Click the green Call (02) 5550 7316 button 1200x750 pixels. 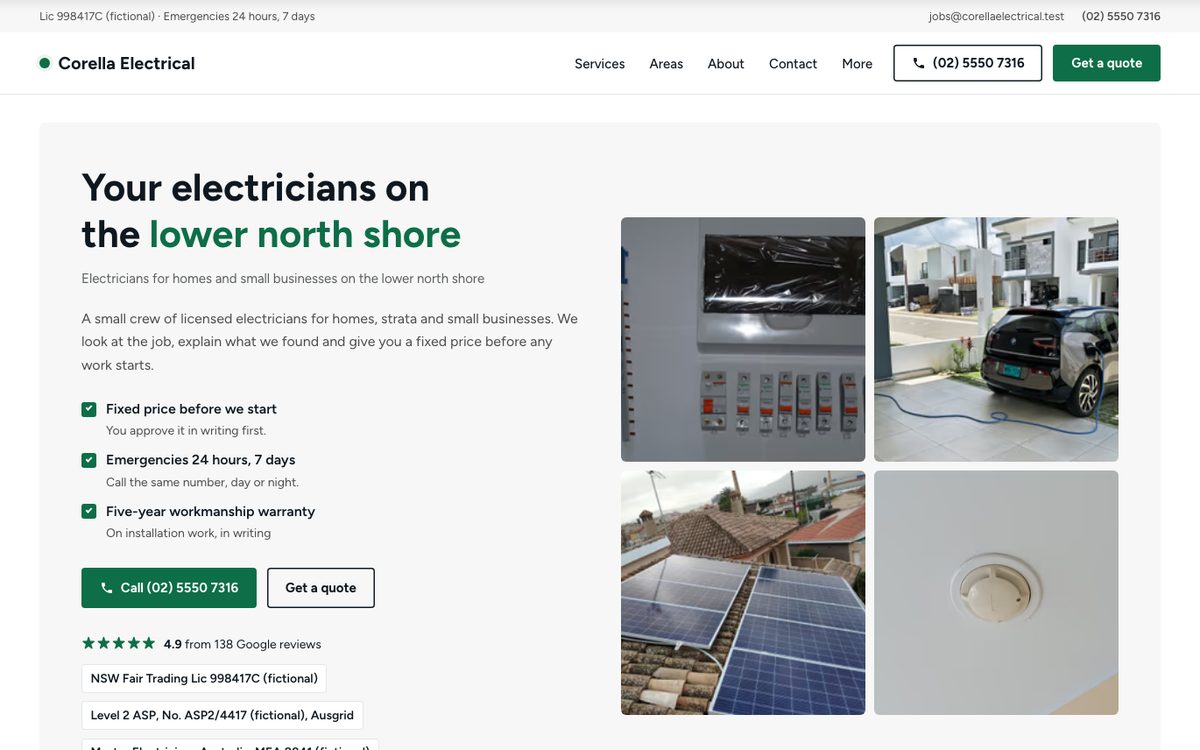click(x=169, y=588)
